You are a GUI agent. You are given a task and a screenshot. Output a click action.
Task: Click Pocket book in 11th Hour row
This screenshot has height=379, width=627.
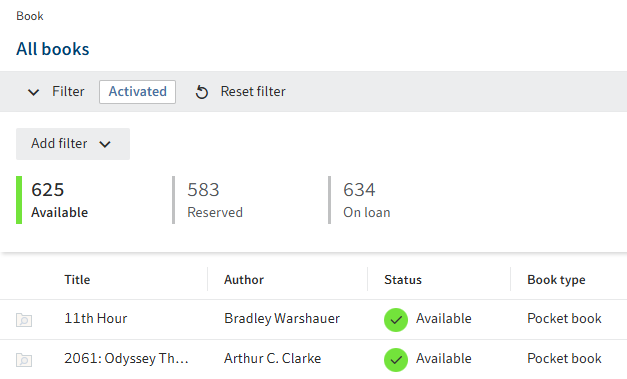(x=564, y=319)
